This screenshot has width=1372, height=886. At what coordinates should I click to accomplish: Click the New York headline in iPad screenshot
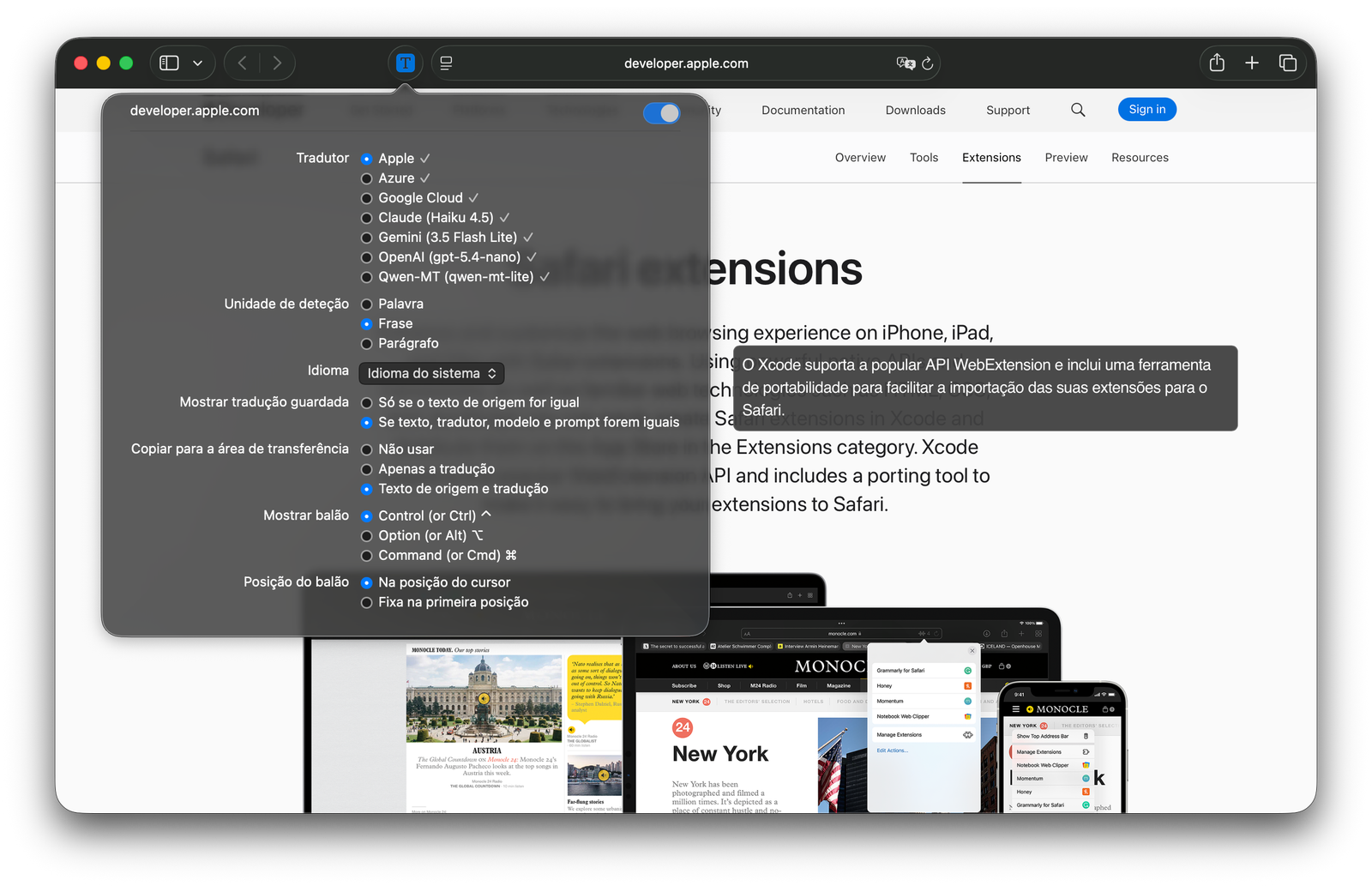(720, 754)
